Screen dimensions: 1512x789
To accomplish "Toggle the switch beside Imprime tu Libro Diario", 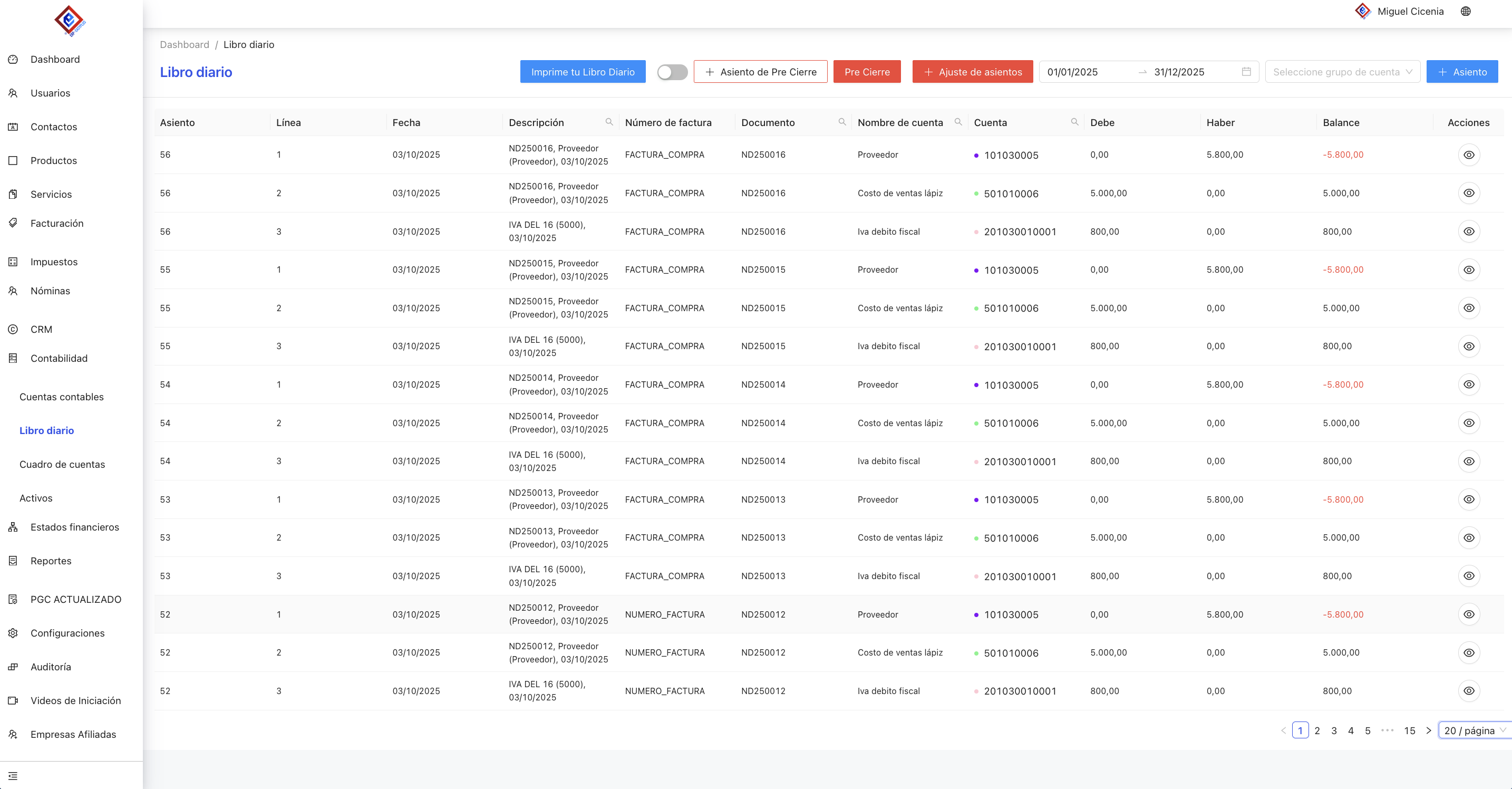I will 672,72.
